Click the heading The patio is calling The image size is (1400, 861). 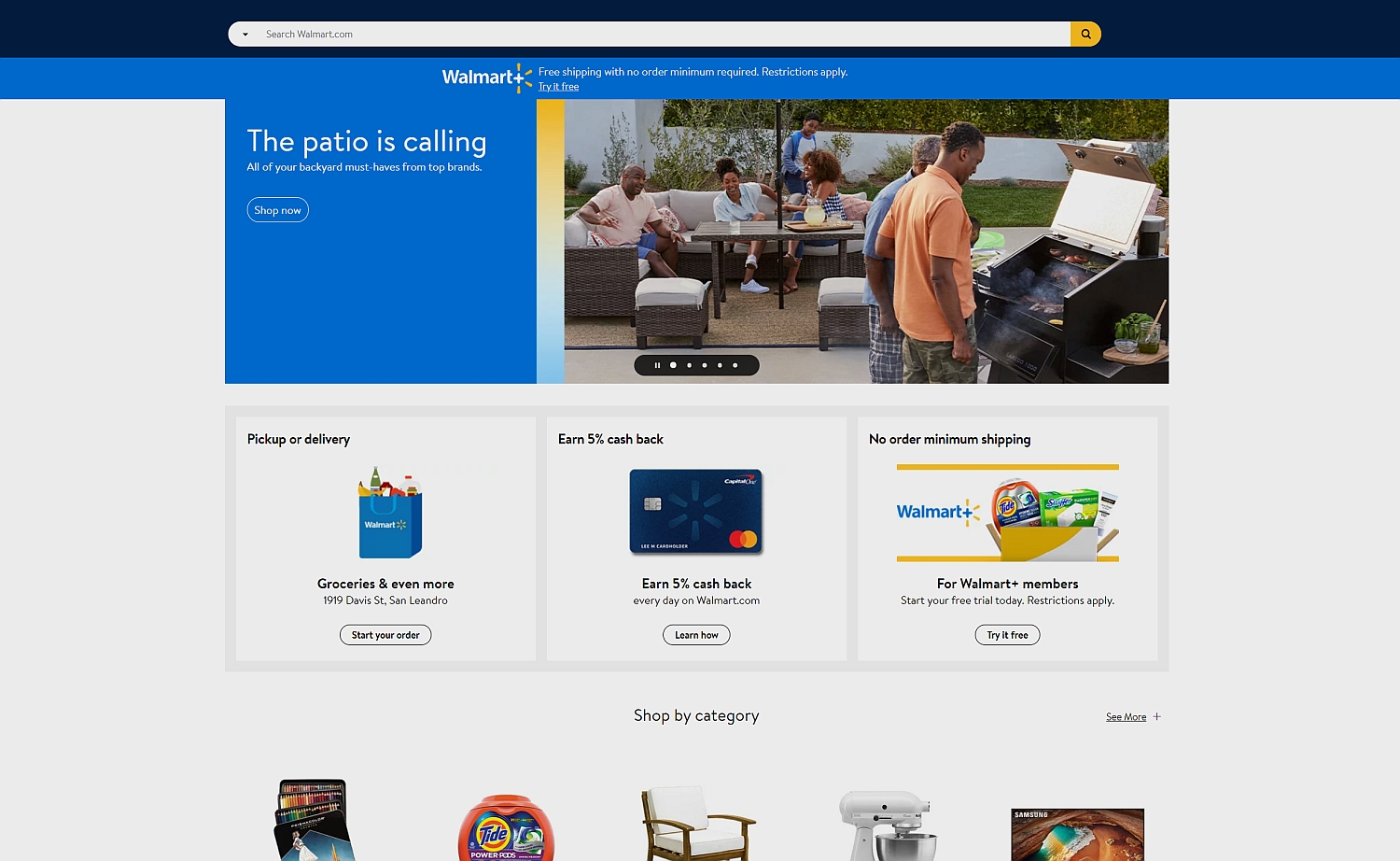[367, 141]
